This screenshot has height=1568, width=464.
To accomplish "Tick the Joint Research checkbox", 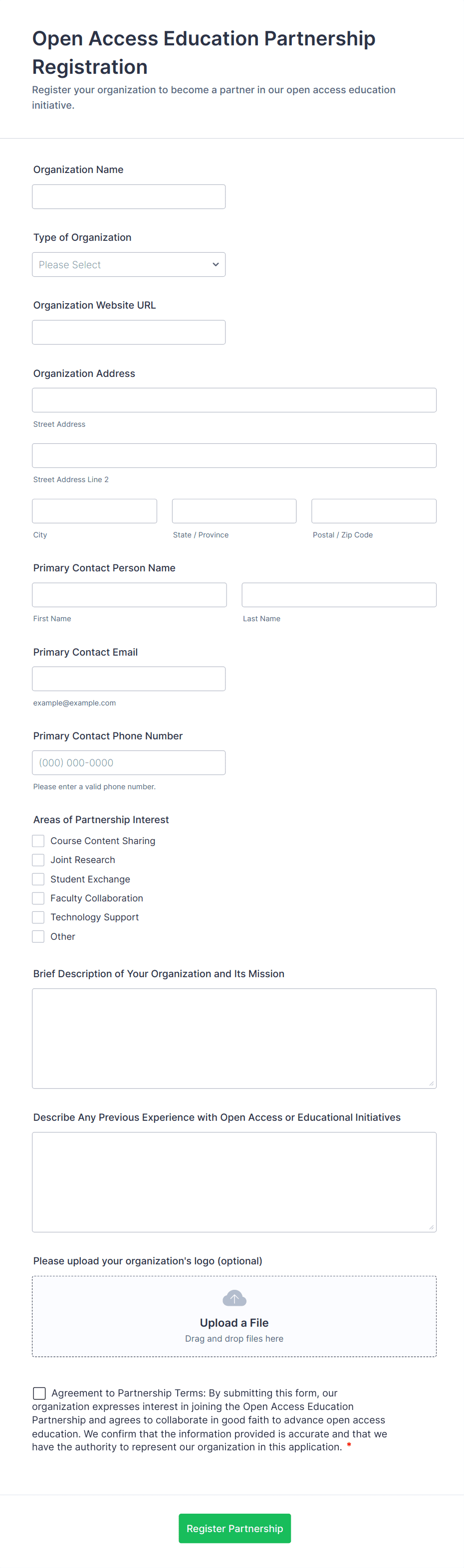I will pos(38,860).
